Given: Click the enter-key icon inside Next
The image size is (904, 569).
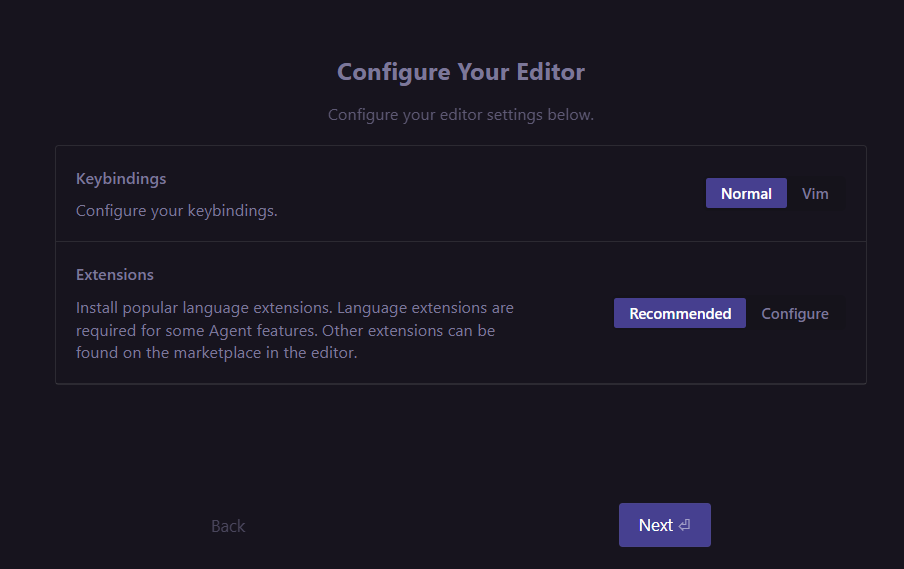Looking at the screenshot, I should [x=685, y=525].
